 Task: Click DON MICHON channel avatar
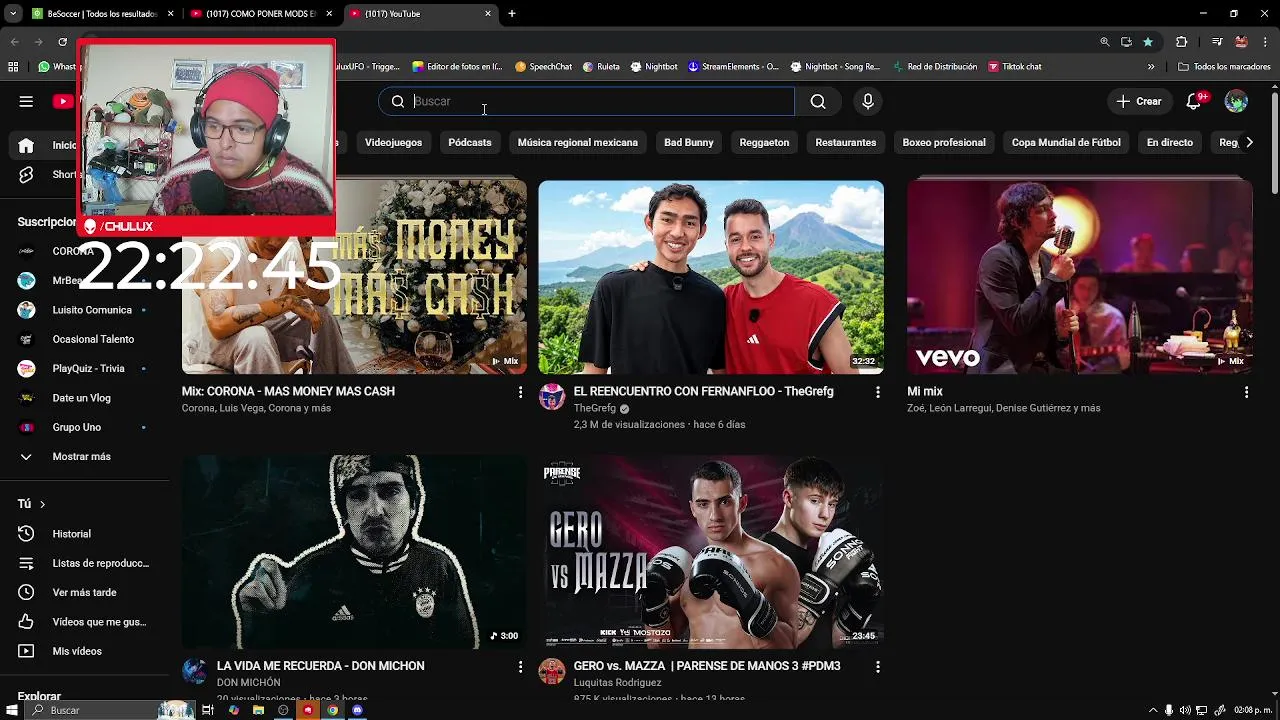[x=195, y=671]
